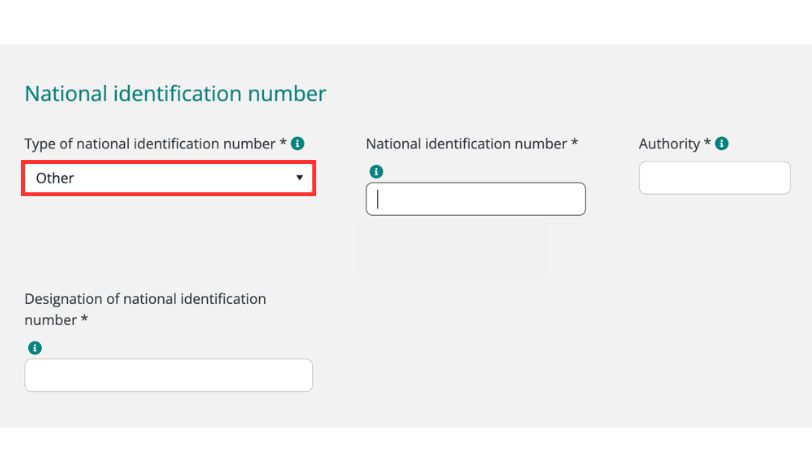Show the Authority field info tooltip
The width and height of the screenshot is (812, 457).
point(722,144)
